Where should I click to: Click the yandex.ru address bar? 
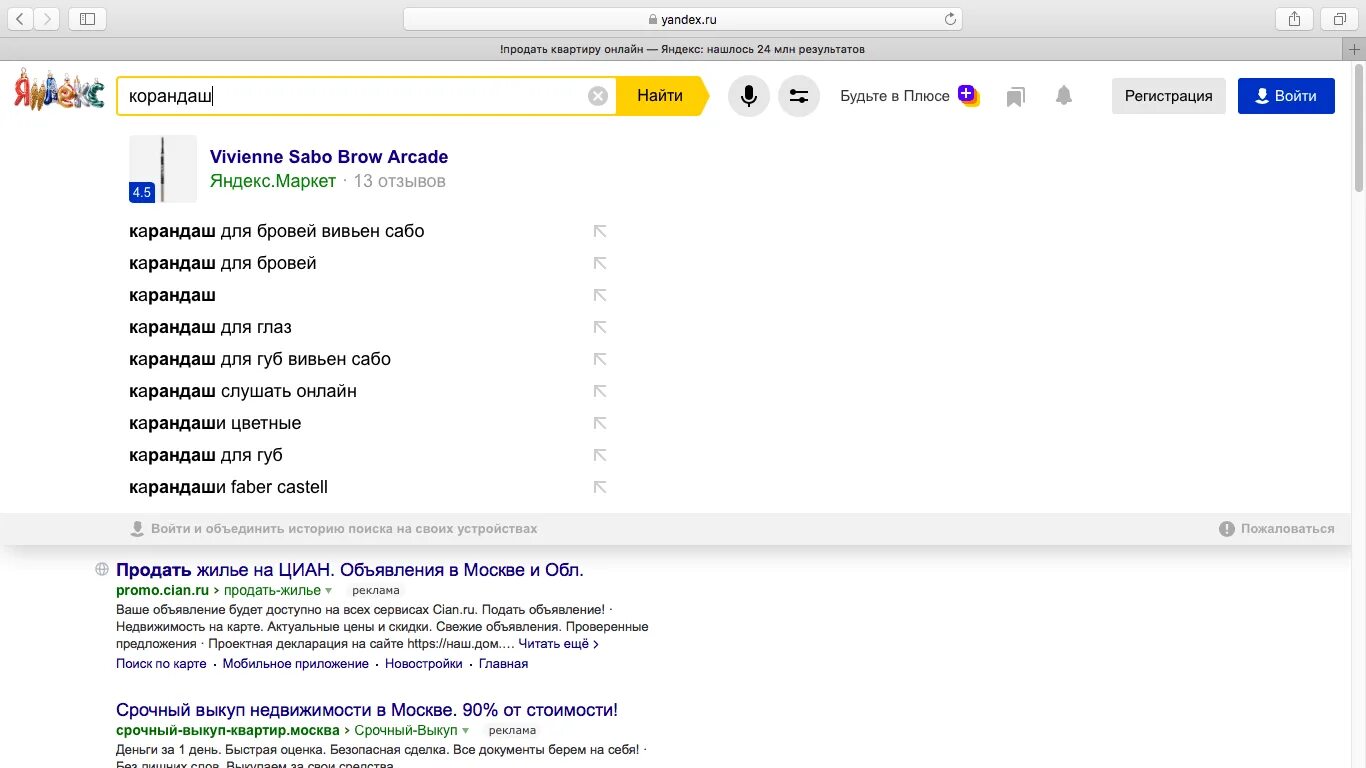pos(682,19)
